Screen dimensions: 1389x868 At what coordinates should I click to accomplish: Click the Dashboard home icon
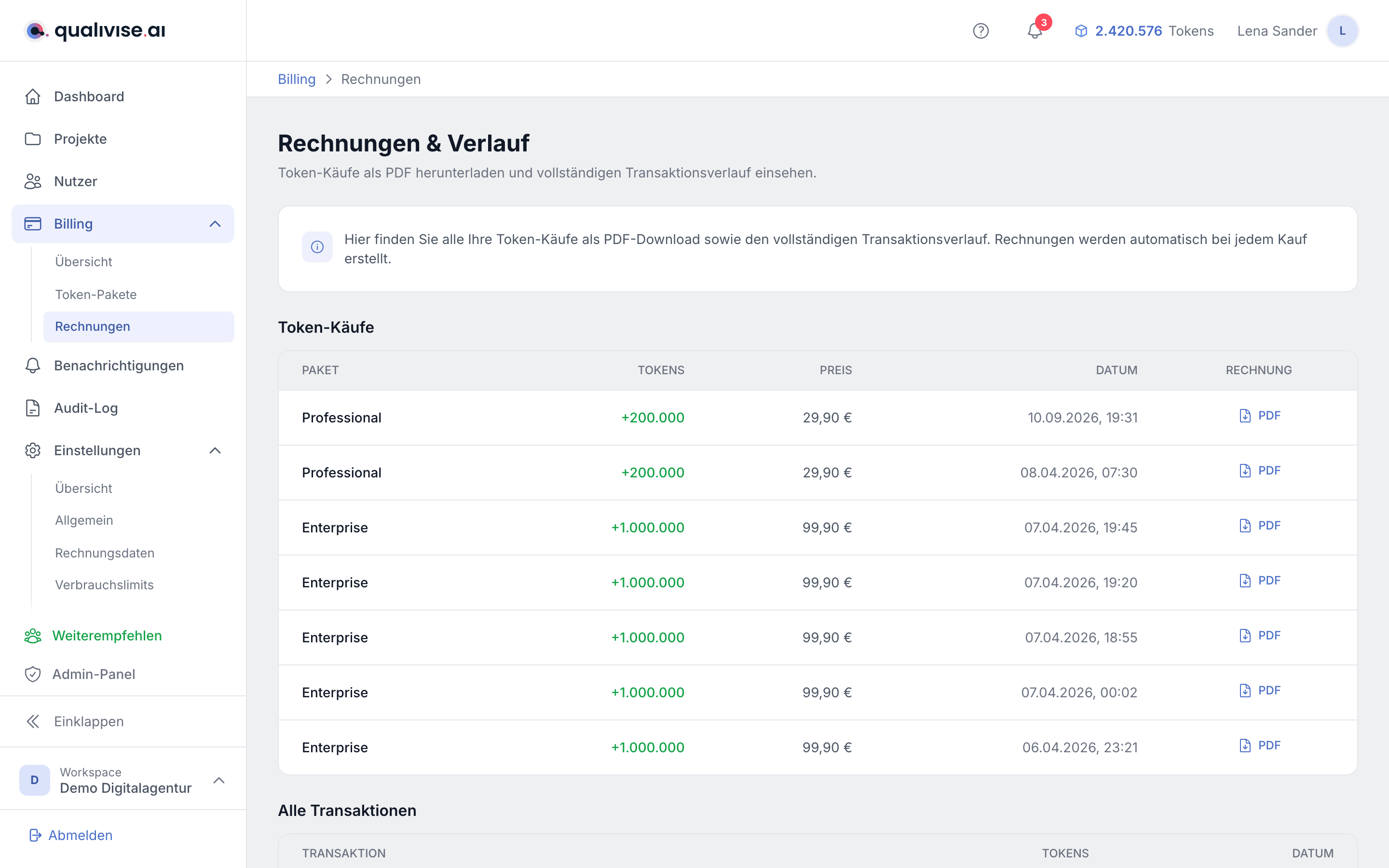point(33,96)
